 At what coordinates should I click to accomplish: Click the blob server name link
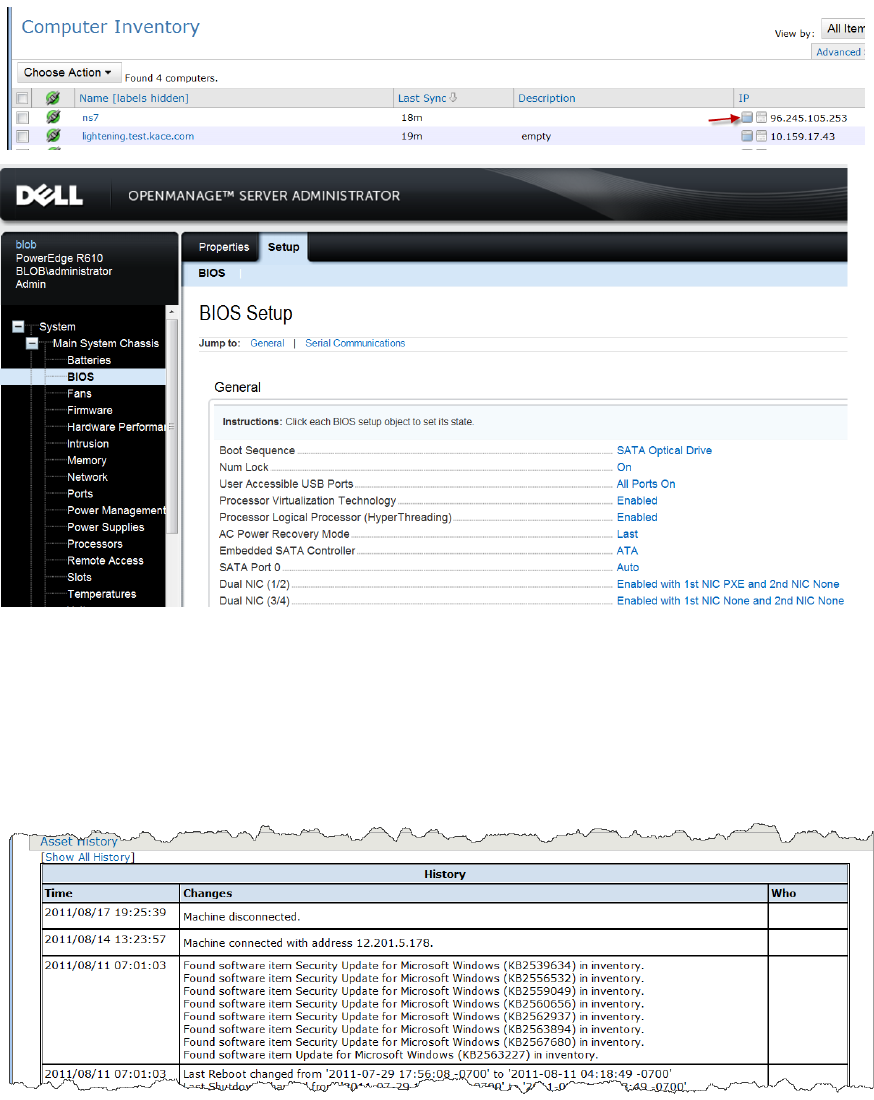(x=26, y=245)
